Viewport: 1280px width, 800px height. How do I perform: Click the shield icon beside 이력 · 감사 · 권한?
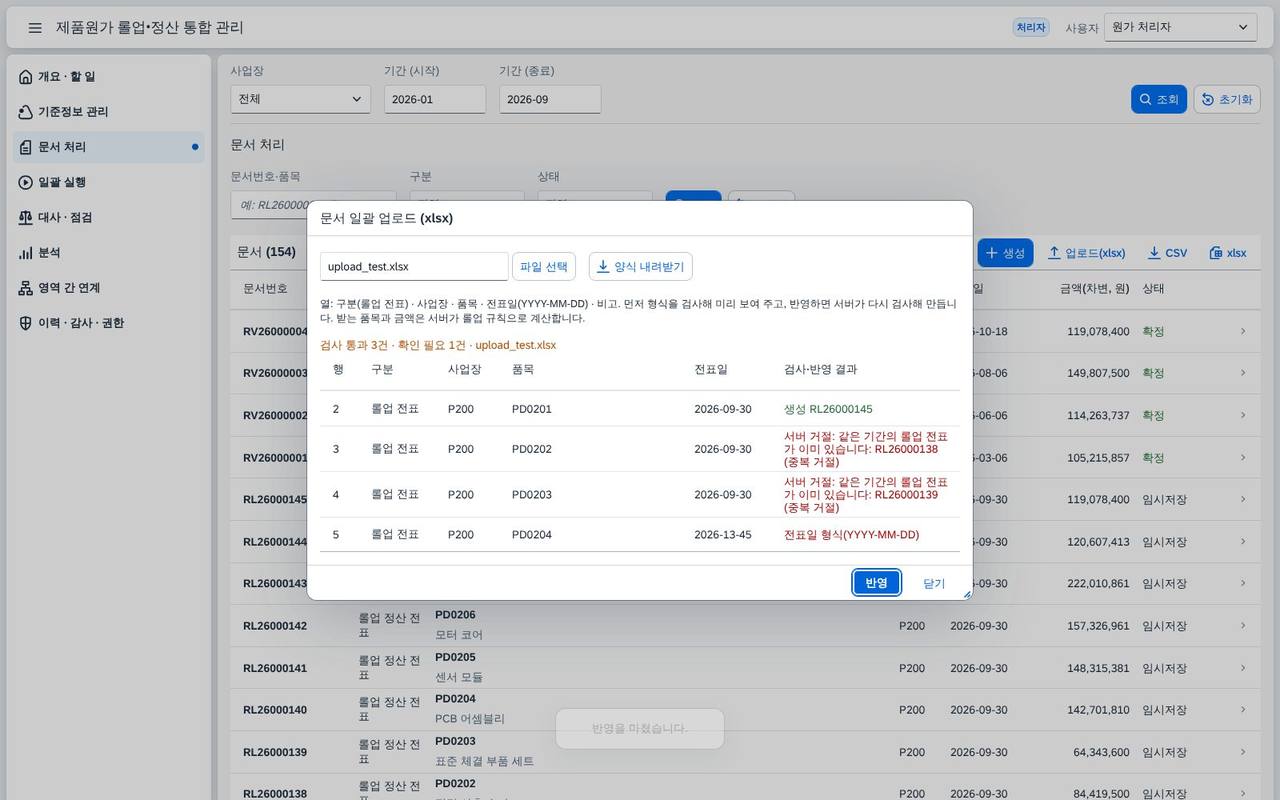click(26, 323)
